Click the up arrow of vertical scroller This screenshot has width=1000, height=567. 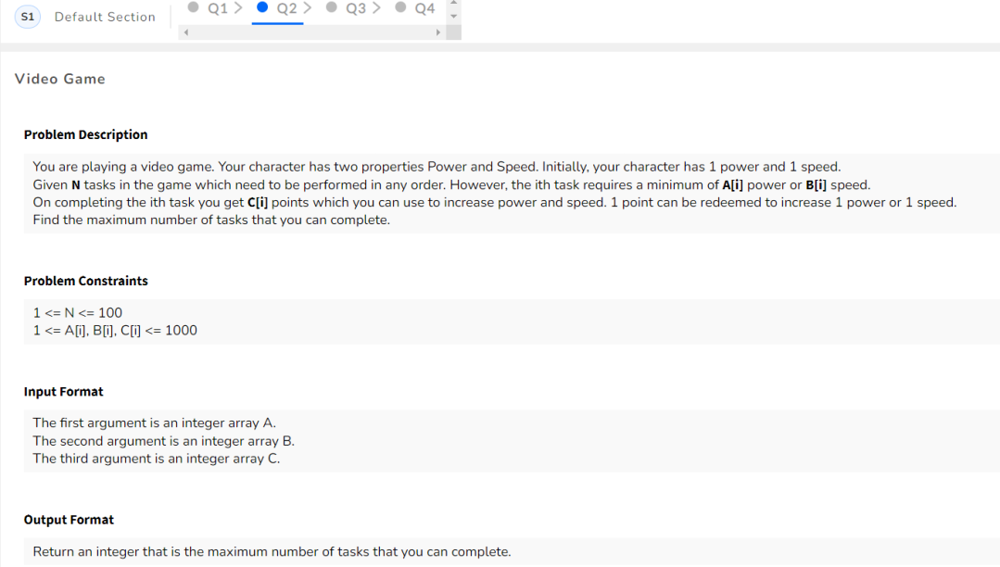453,3
